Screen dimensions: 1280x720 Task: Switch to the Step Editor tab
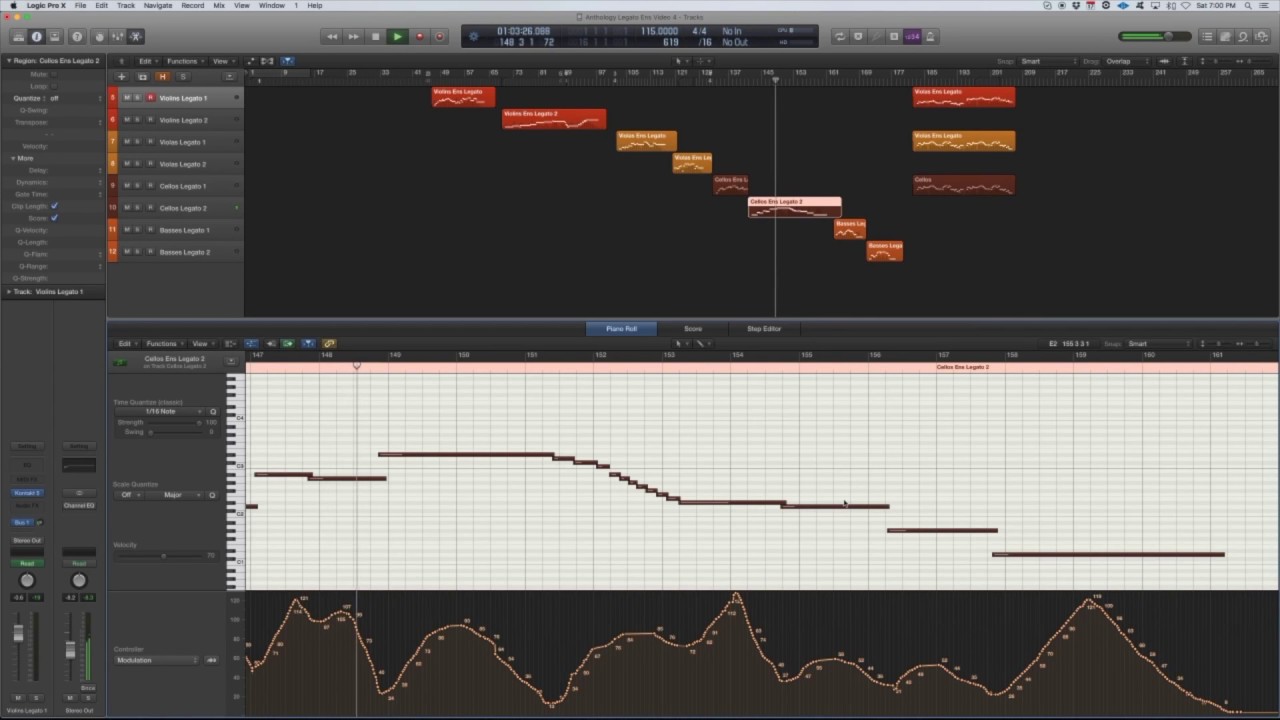tap(764, 329)
